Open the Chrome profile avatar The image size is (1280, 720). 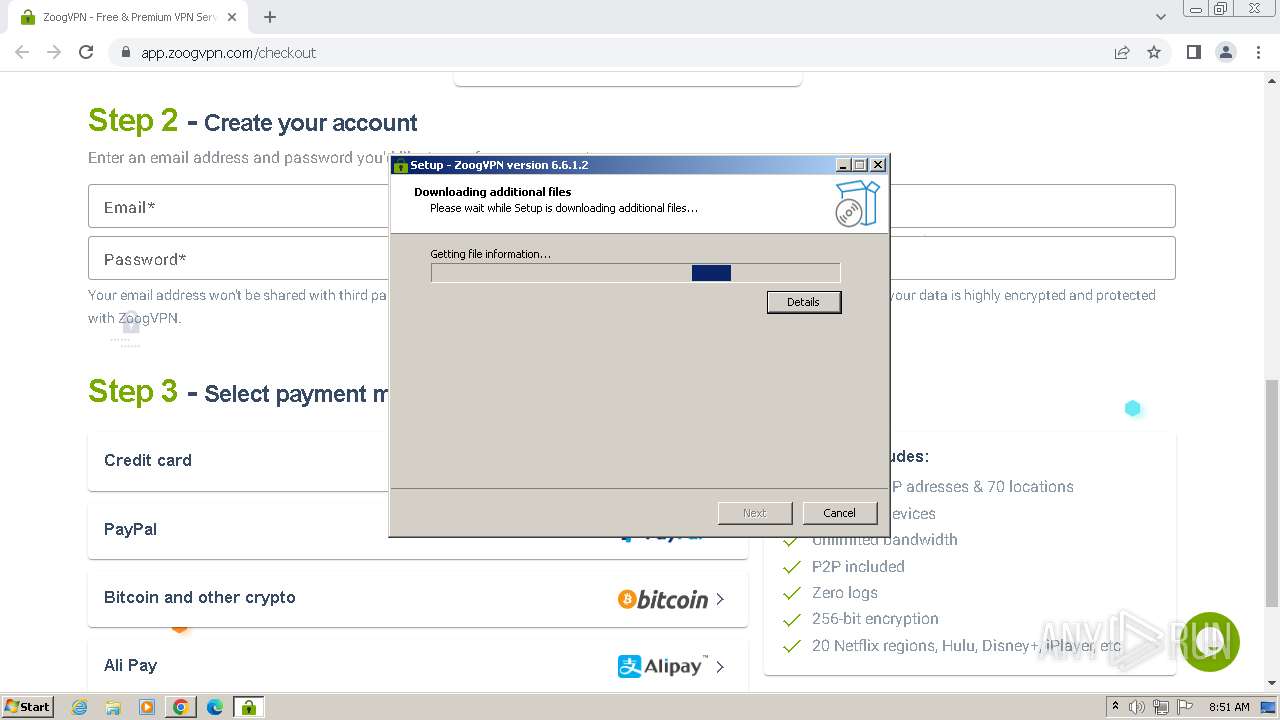click(1226, 52)
